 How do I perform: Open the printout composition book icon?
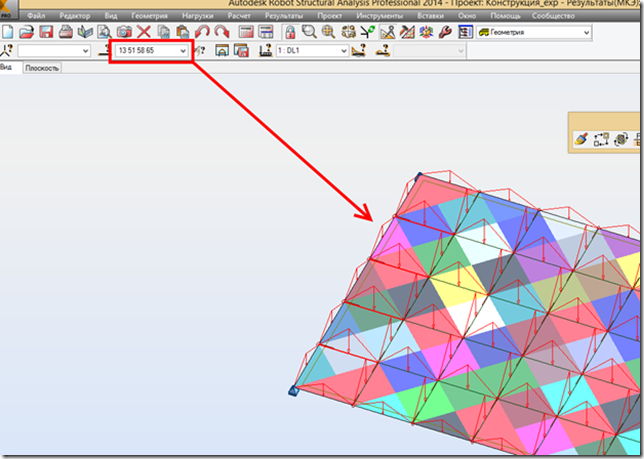pos(85,32)
